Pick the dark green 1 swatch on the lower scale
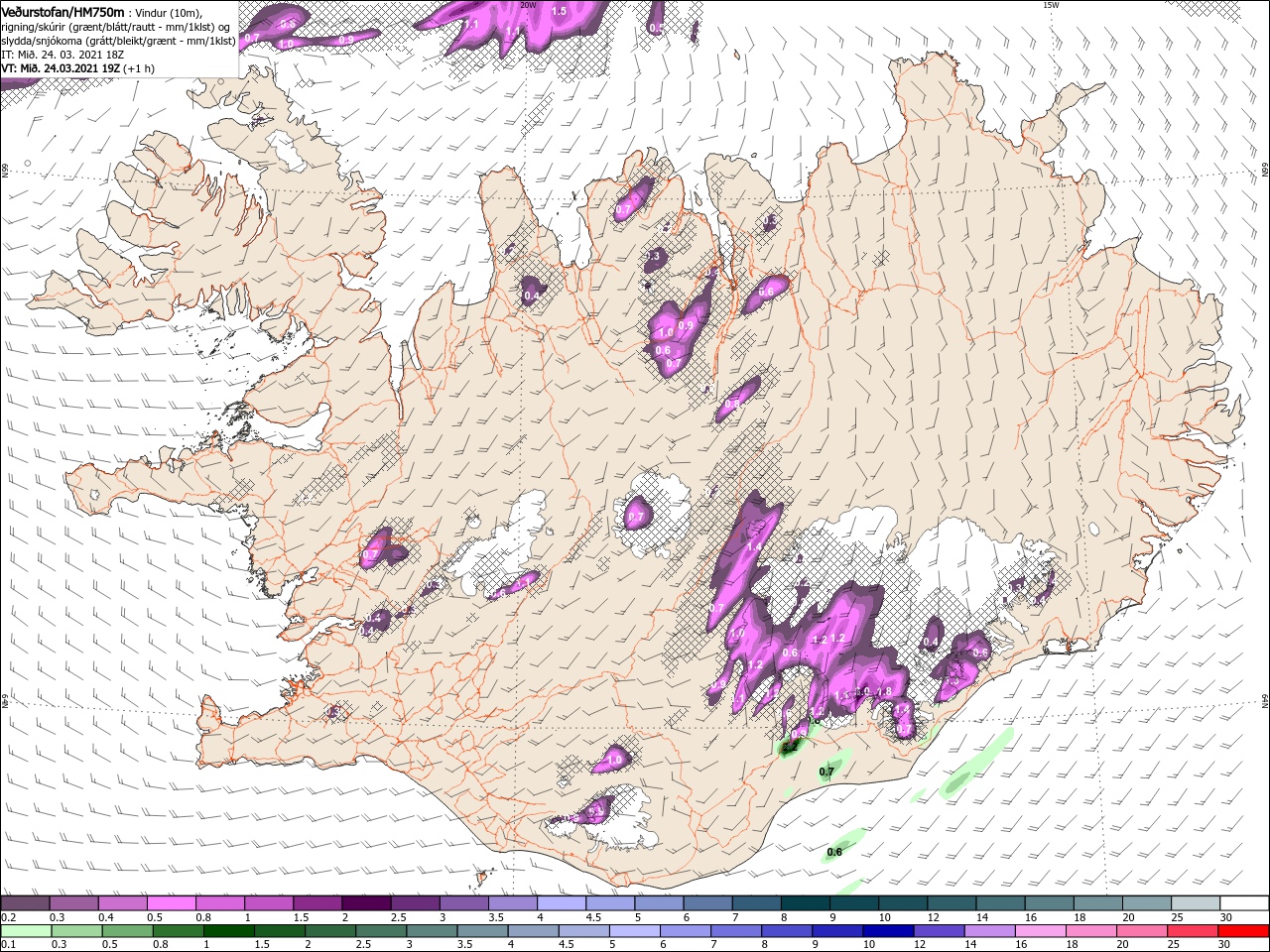The width and height of the screenshot is (1270, 952). (x=229, y=931)
